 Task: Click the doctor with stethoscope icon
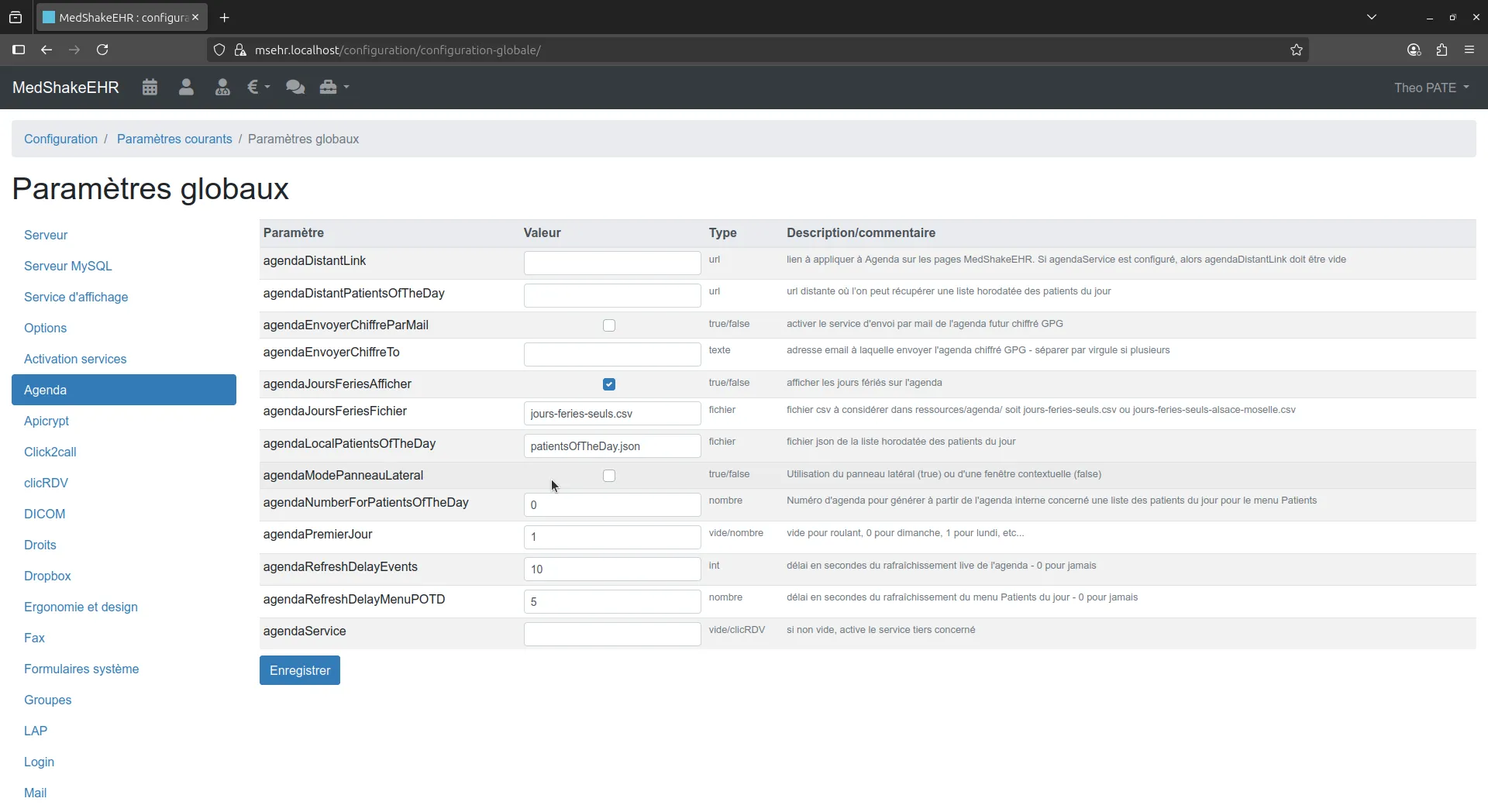tap(222, 88)
